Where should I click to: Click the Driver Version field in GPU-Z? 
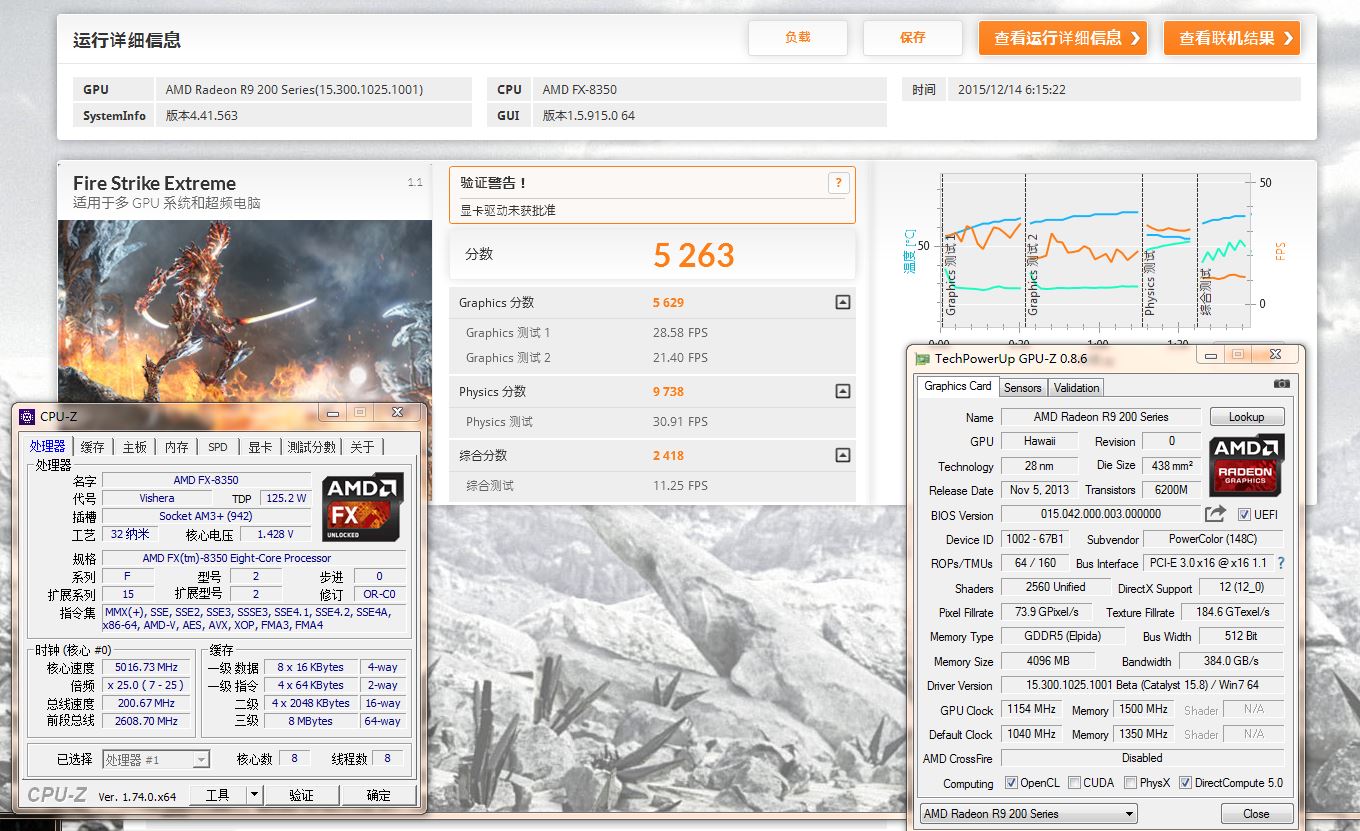point(1143,685)
